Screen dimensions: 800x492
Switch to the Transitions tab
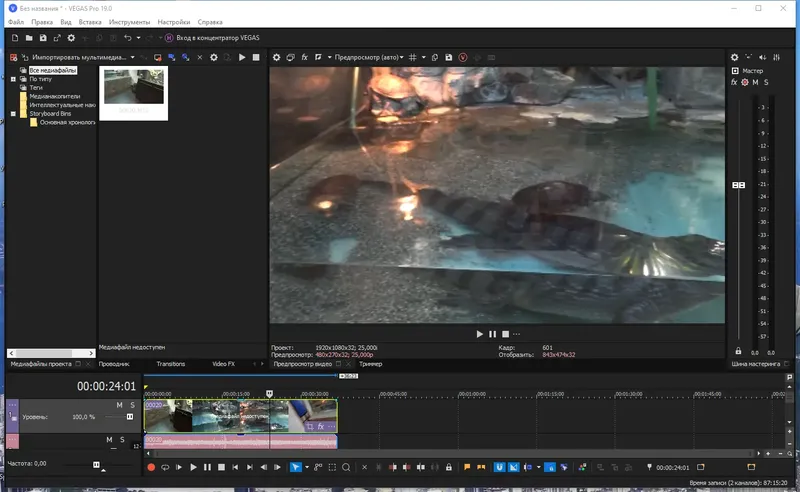(170, 364)
